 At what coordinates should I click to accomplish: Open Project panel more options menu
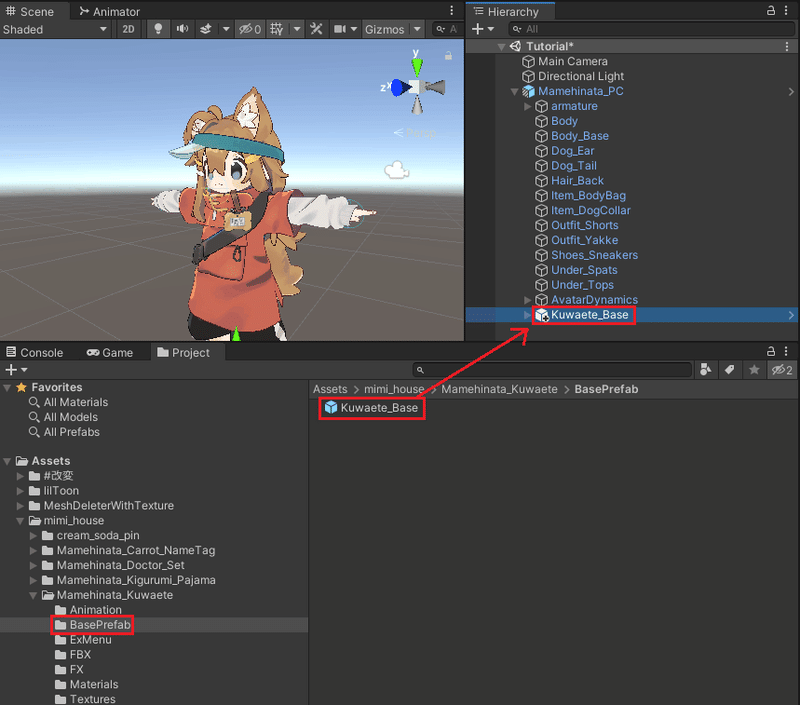coord(786,351)
